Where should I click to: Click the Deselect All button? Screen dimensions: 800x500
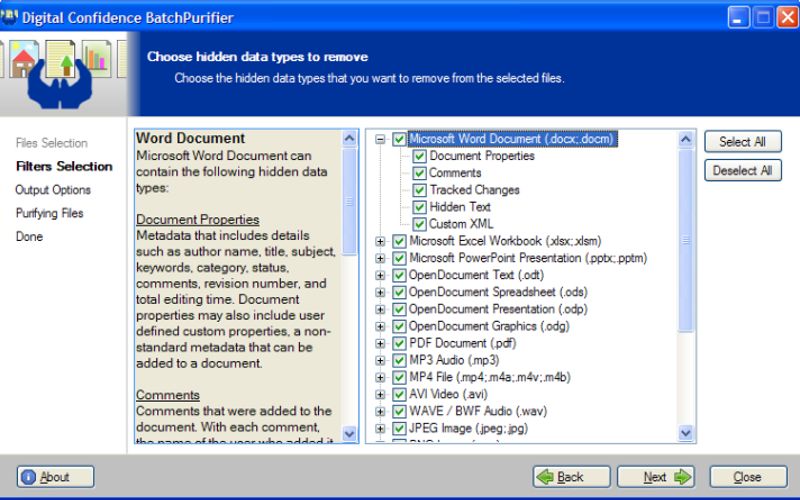(742, 171)
